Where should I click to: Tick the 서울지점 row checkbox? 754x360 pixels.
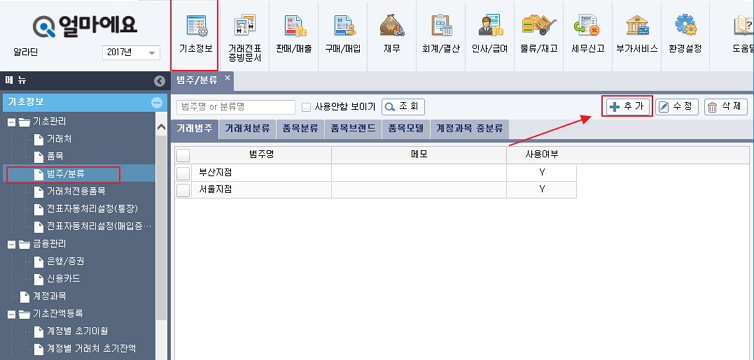click(x=183, y=190)
